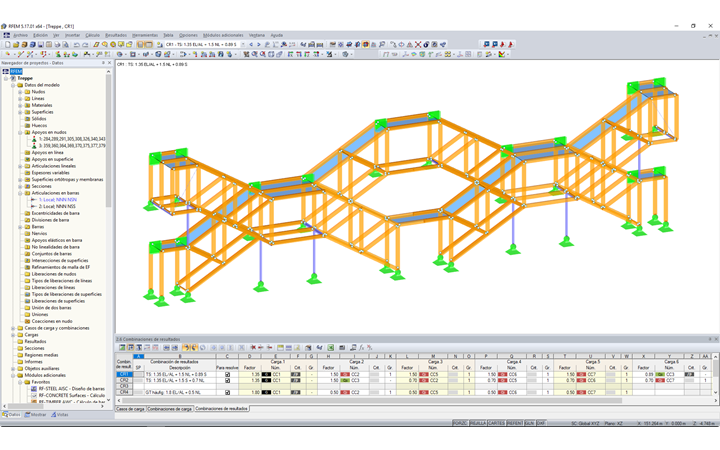Switch to navigator Vistas tab
Viewport: 720px width, 450px height.
click(60, 415)
